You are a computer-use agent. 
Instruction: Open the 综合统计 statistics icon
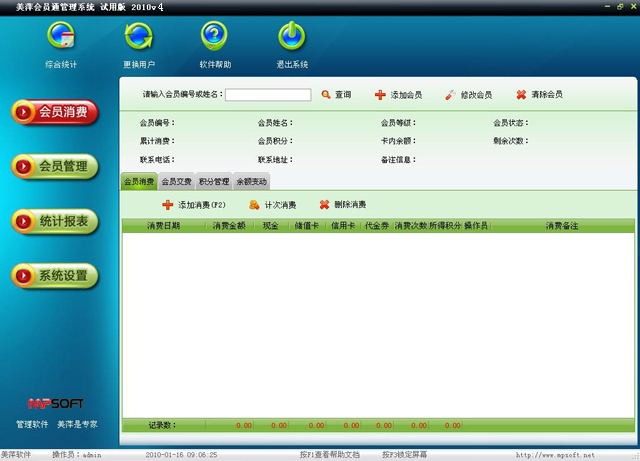tap(61, 37)
